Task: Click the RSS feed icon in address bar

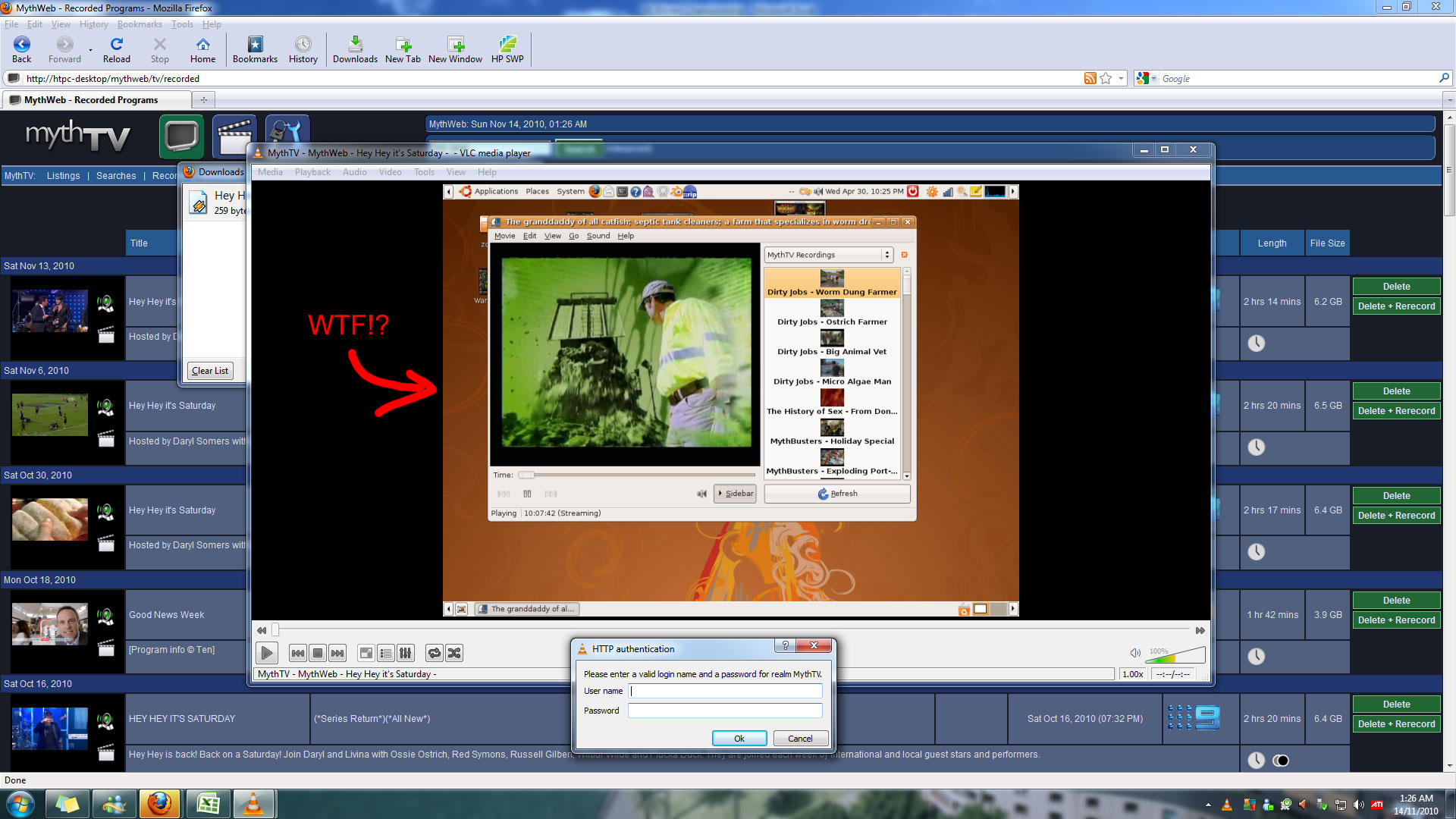Action: 1090,78
